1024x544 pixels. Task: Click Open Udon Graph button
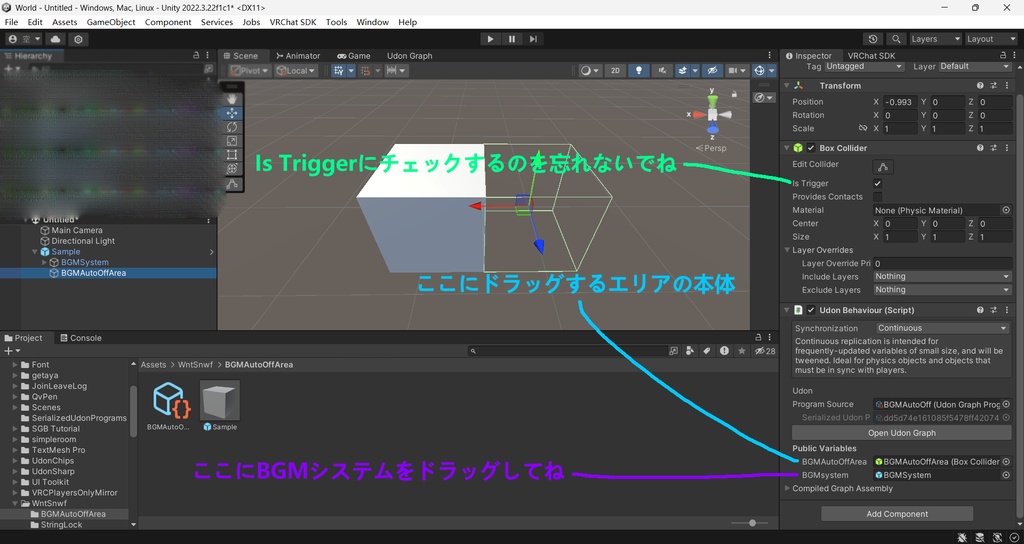[901, 433]
